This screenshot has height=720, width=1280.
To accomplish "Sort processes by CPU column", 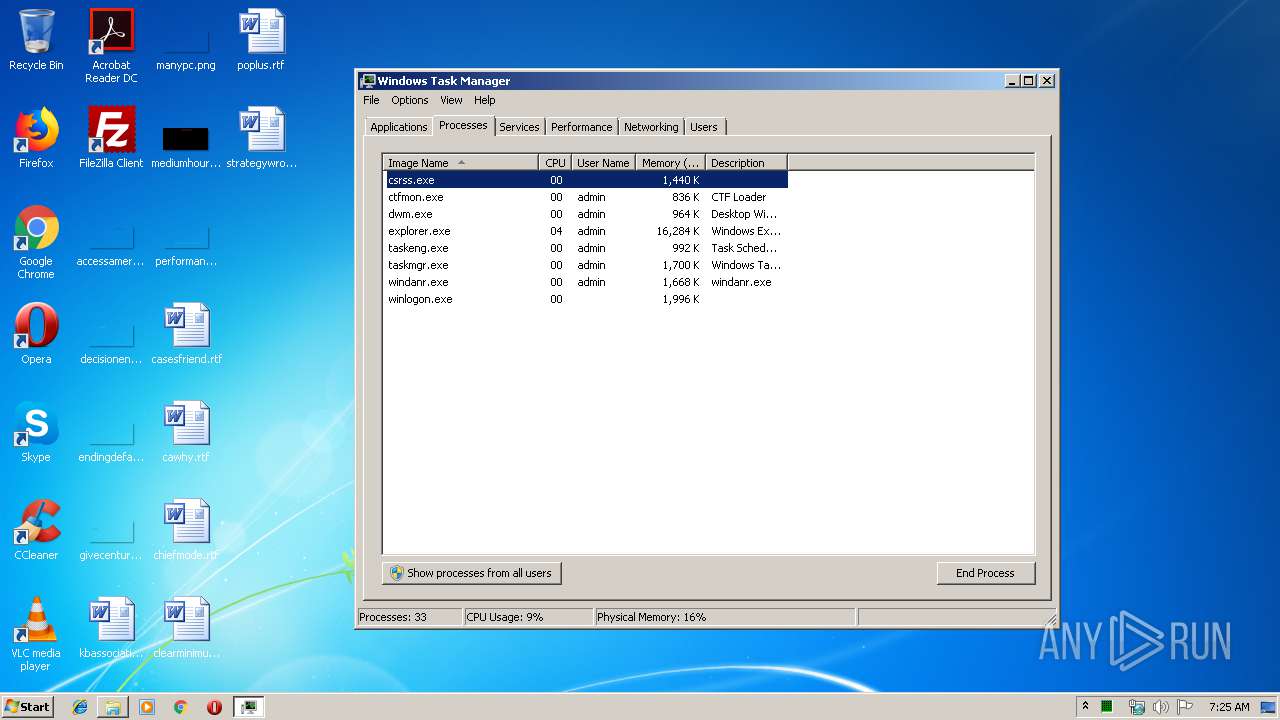I will tap(555, 163).
